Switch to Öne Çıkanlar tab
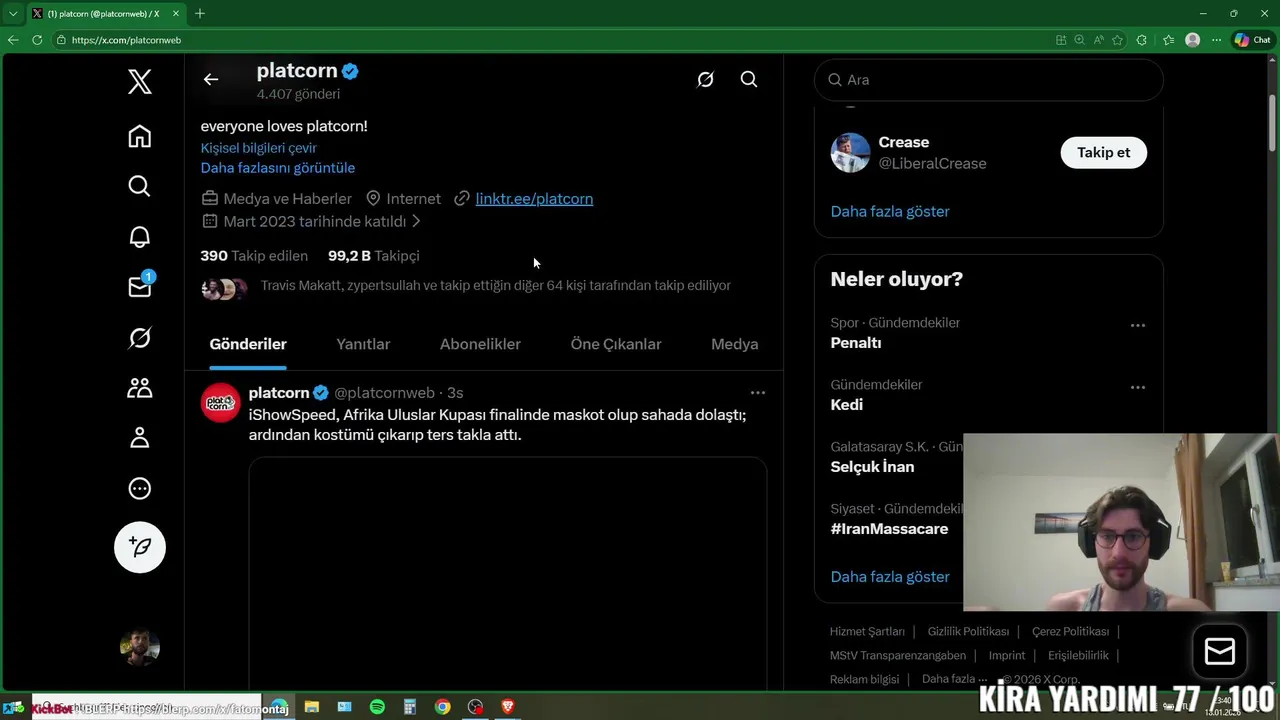Viewport: 1280px width, 720px height. 616,344
